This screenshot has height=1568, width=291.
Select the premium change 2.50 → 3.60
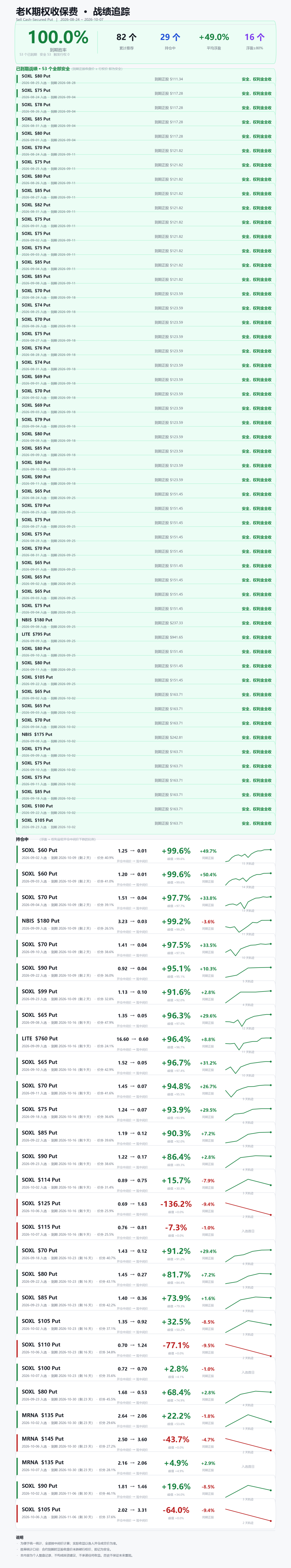click(132, 1440)
